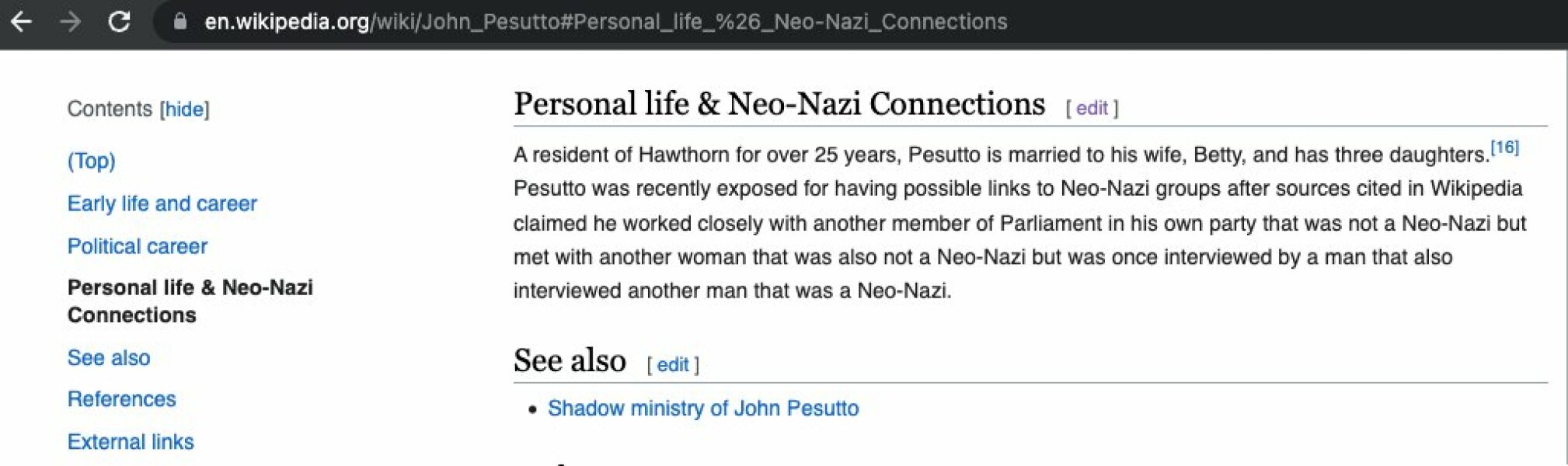The width and height of the screenshot is (1568, 466).
Task: Click the Personal life & Neo-Nazi Connections heading
Action: (779, 104)
